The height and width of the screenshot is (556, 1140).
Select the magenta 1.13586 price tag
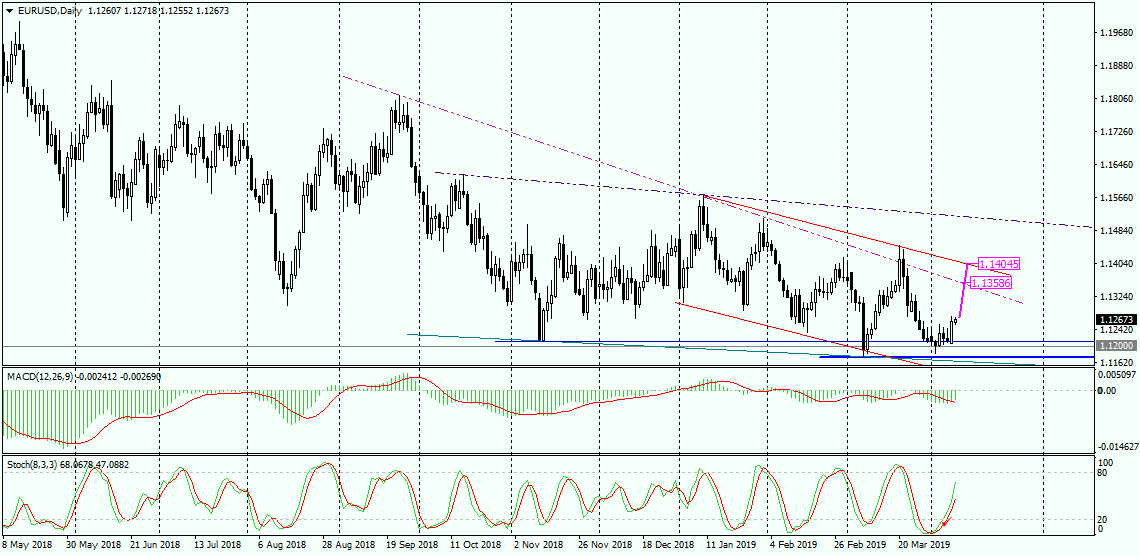point(990,283)
